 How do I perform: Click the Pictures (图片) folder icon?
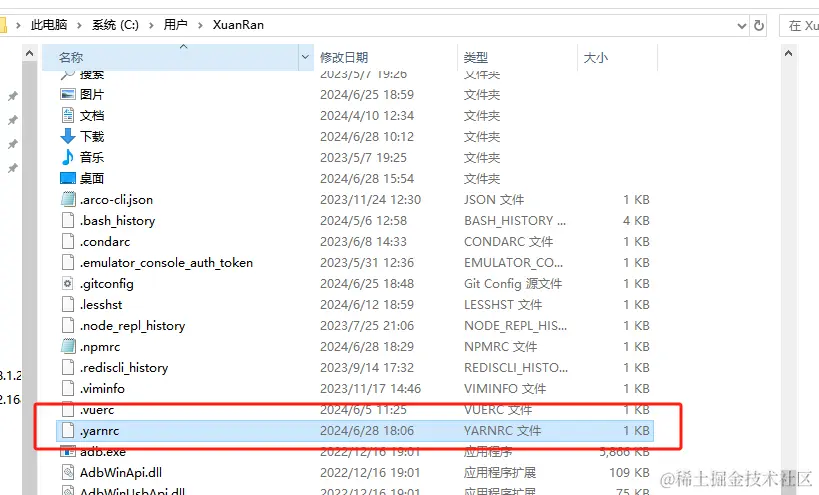68,95
